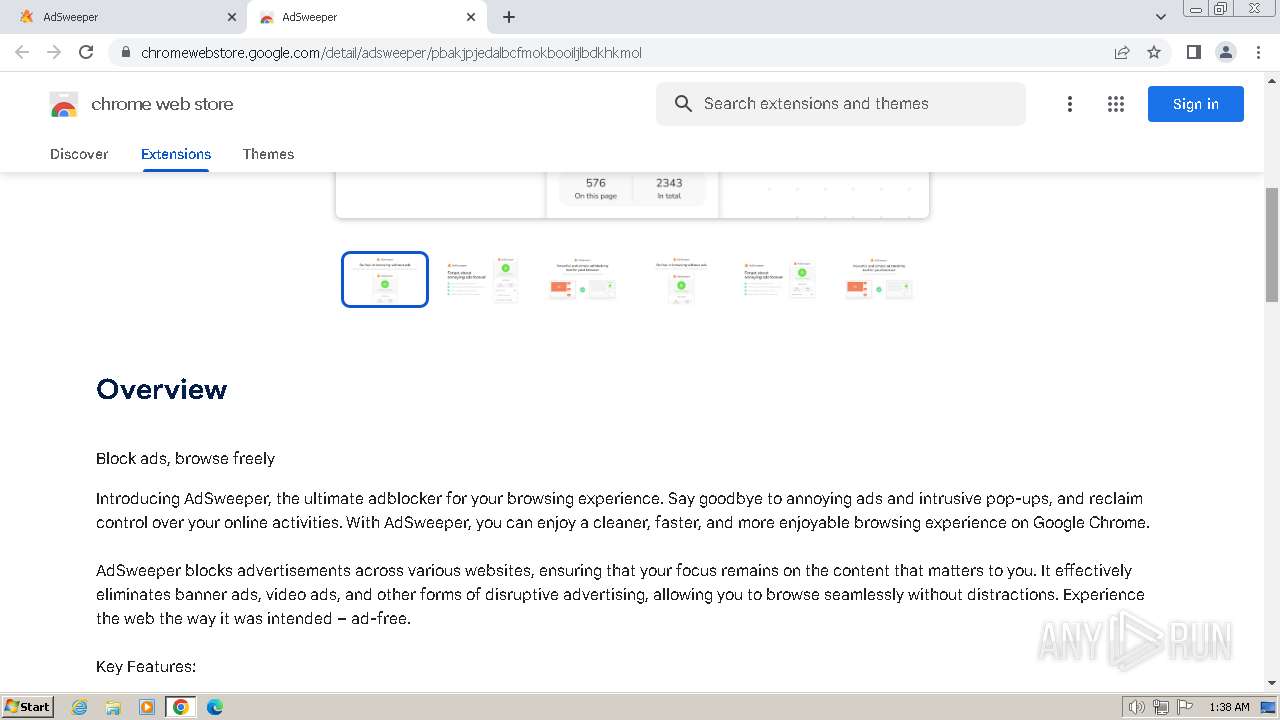Select the third screenshot thumbnail
The image size is (1280, 720).
(x=582, y=279)
